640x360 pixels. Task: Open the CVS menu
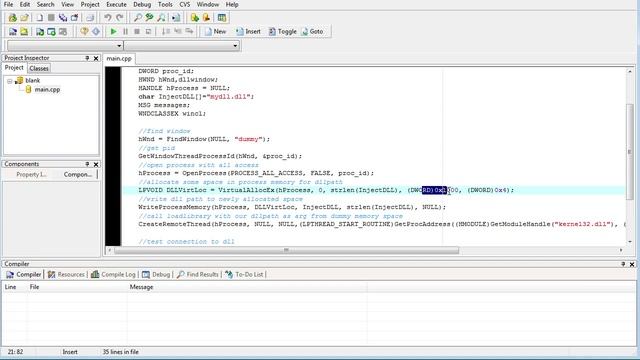point(184,4)
